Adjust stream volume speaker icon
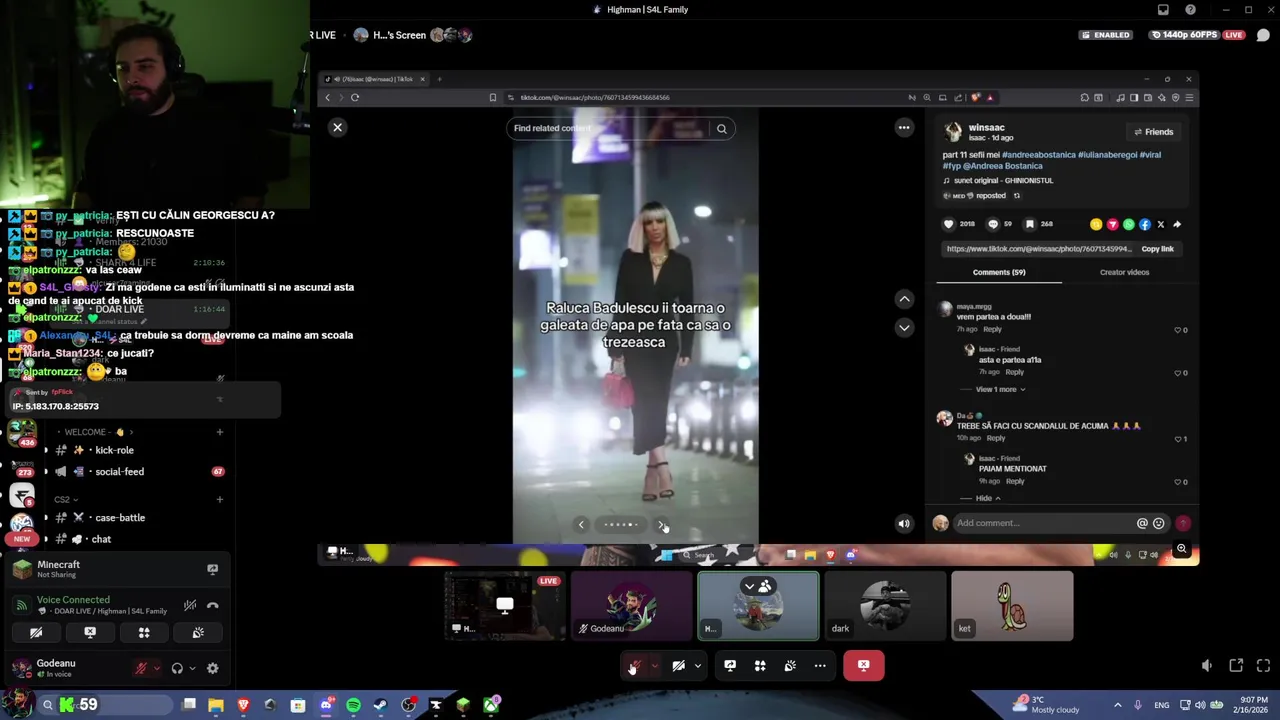 1207,666
